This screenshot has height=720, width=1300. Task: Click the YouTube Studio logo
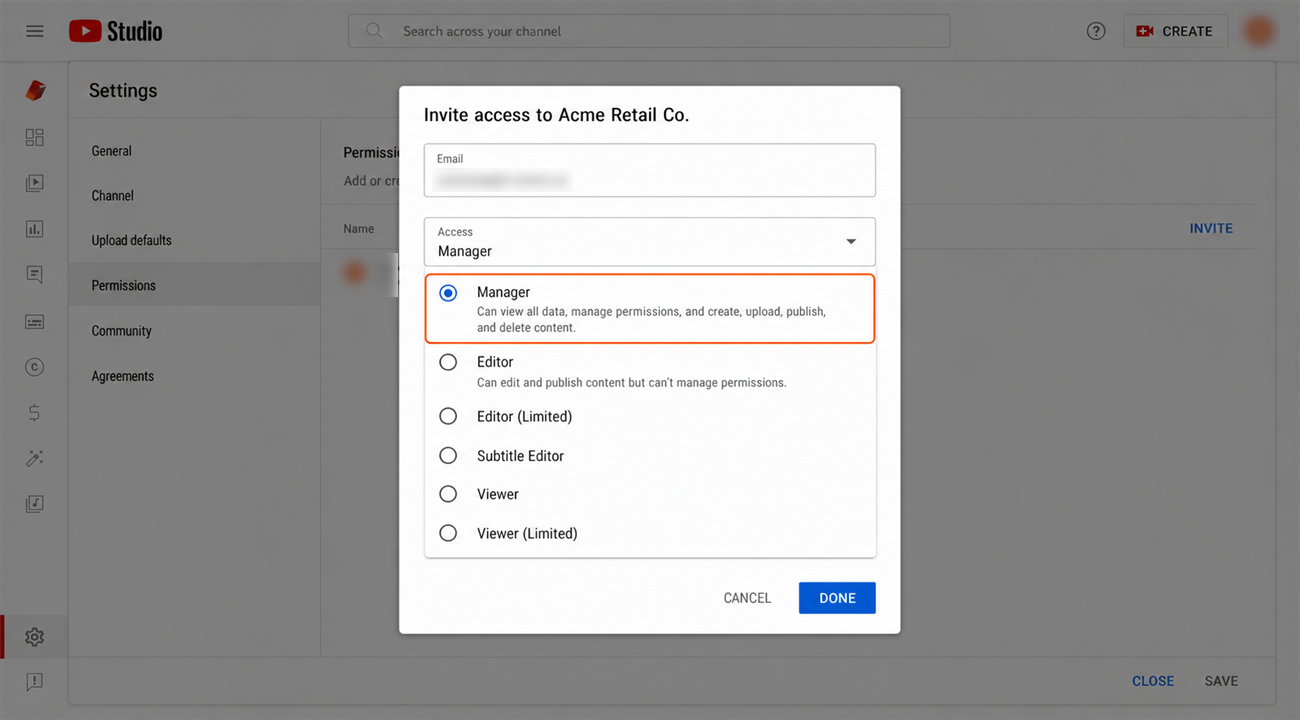[116, 31]
